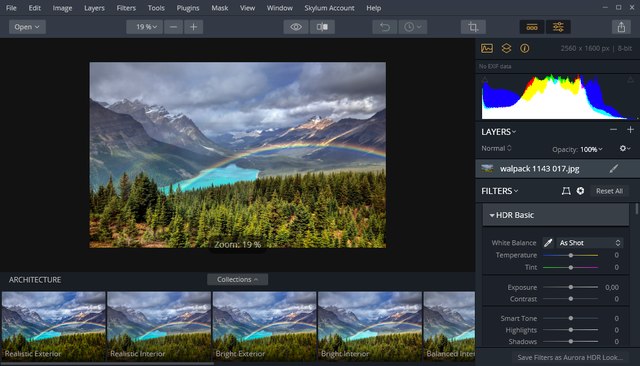Click the filters panel vertical scrollbar

coord(636,209)
